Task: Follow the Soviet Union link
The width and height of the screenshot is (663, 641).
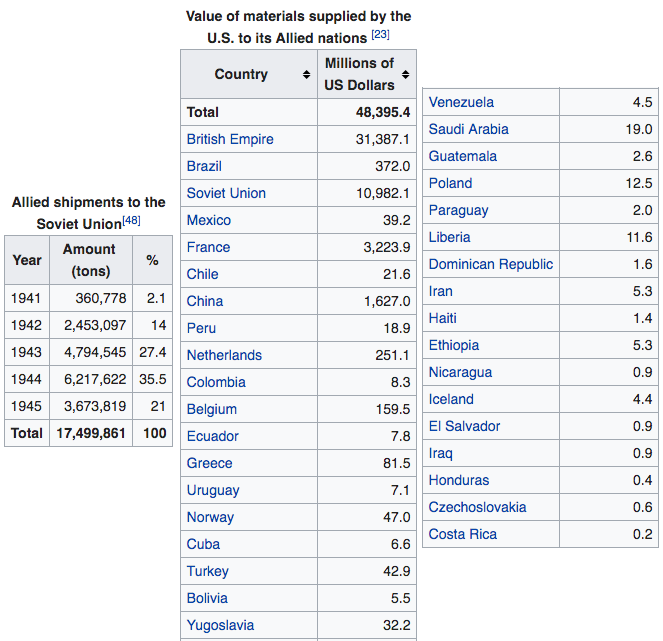Action: click(226, 193)
